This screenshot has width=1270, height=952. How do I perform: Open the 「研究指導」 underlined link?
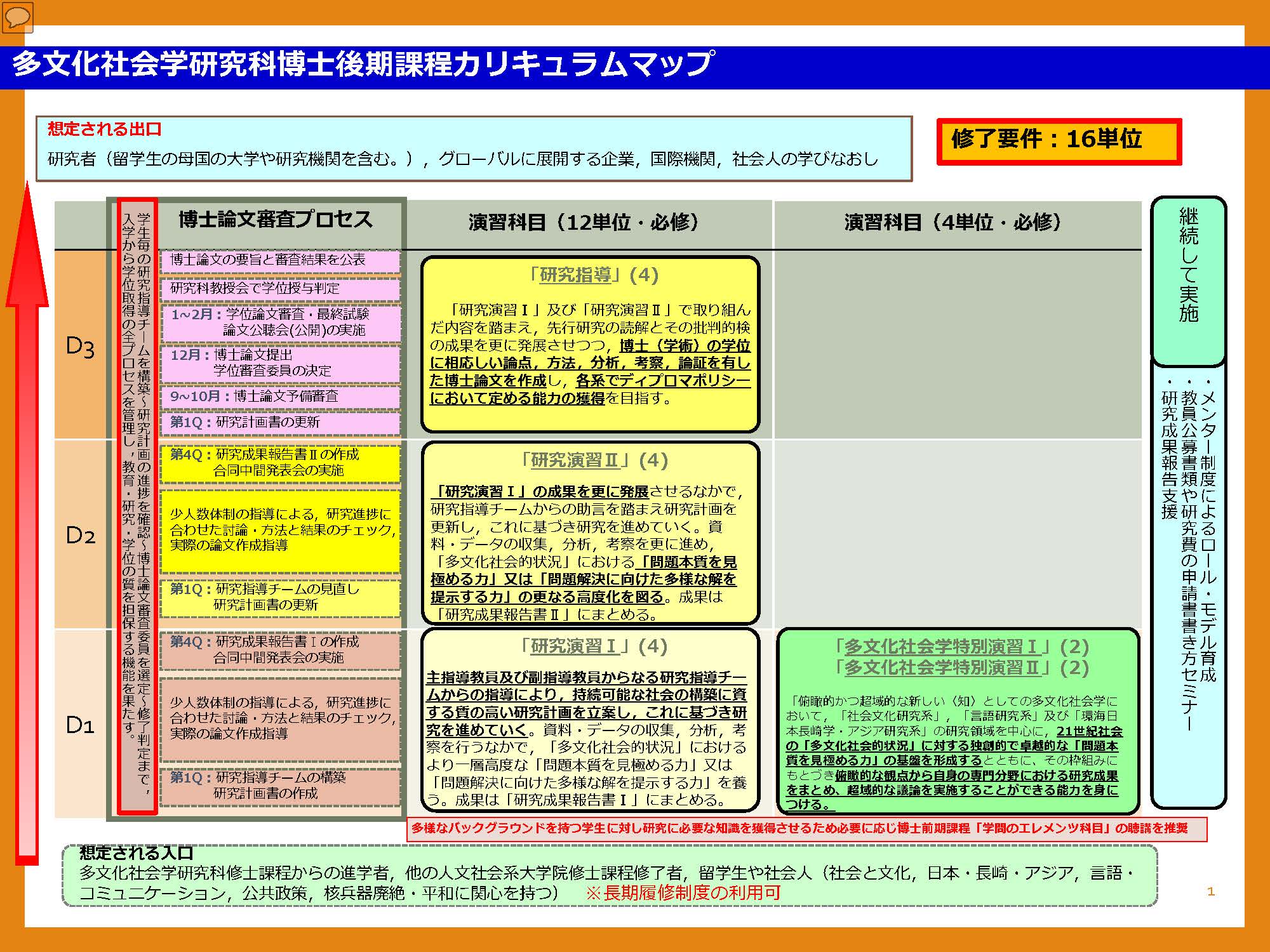click(x=575, y=275)
